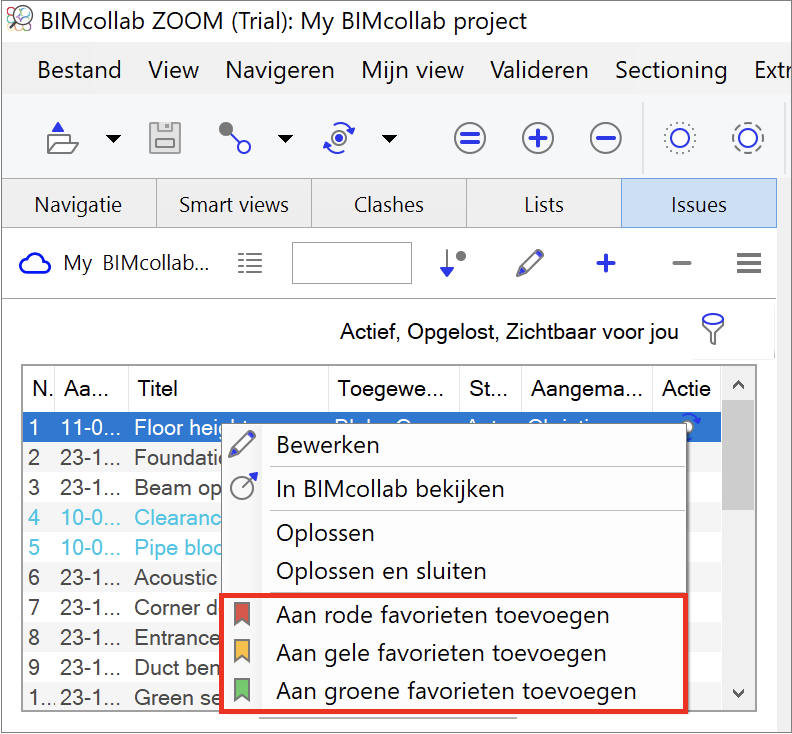
Task: Switch to the Navigatie tab
Action: pyautogui.click(x=78, y=205)
